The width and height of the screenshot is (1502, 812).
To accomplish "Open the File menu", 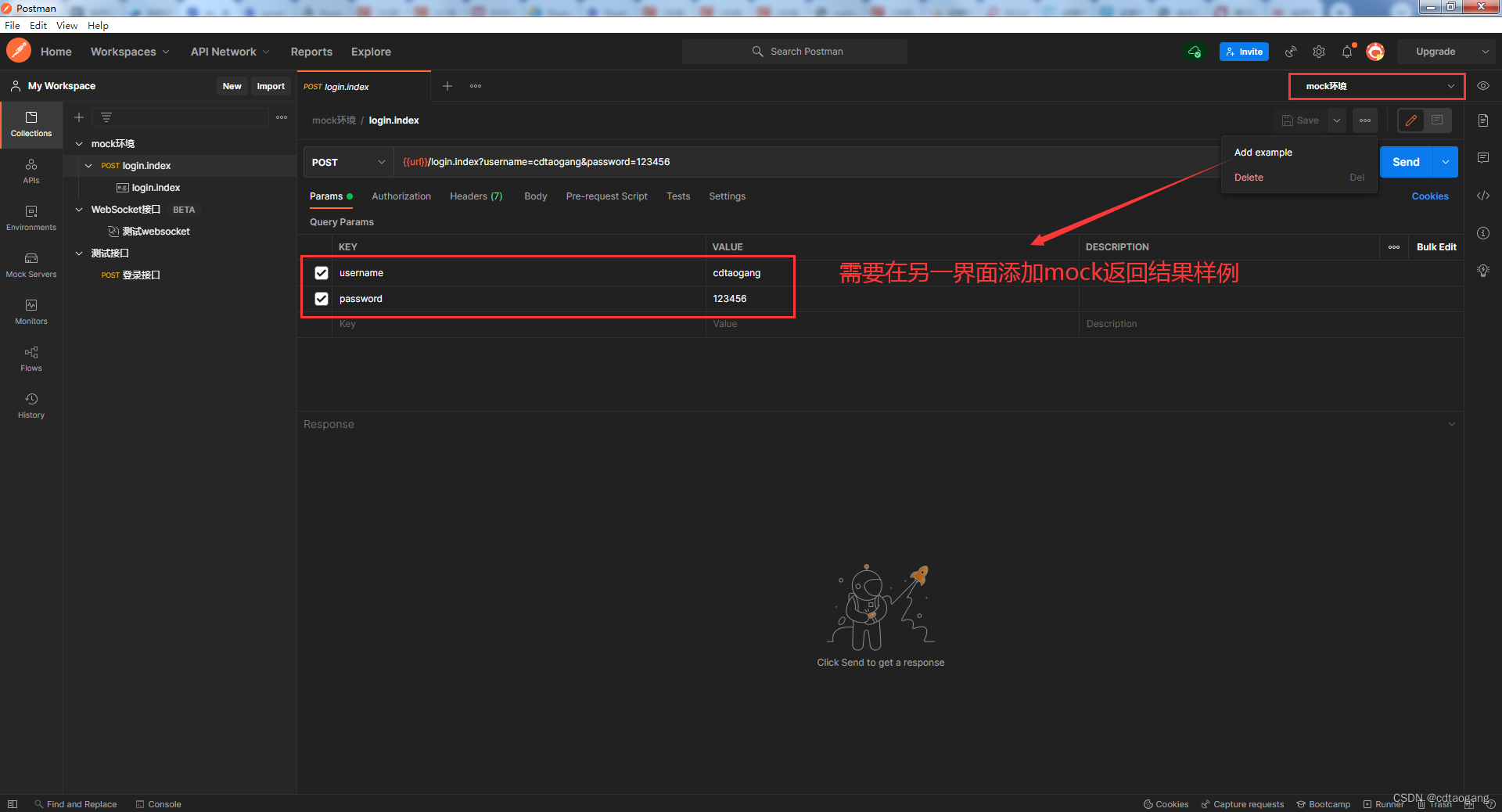I will [13, 26].
